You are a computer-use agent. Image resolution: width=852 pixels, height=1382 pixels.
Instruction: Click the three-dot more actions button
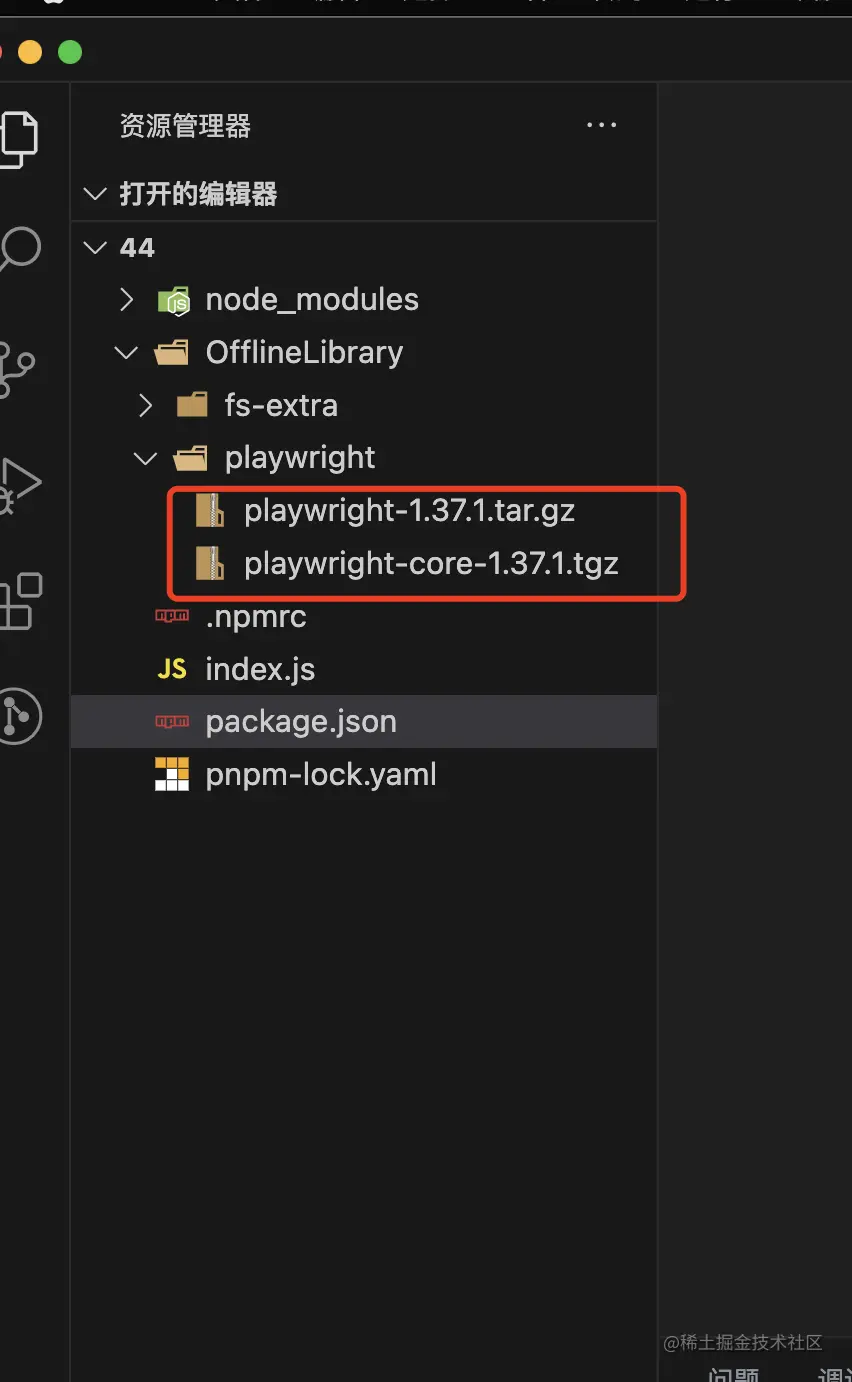tap(601, 126)
